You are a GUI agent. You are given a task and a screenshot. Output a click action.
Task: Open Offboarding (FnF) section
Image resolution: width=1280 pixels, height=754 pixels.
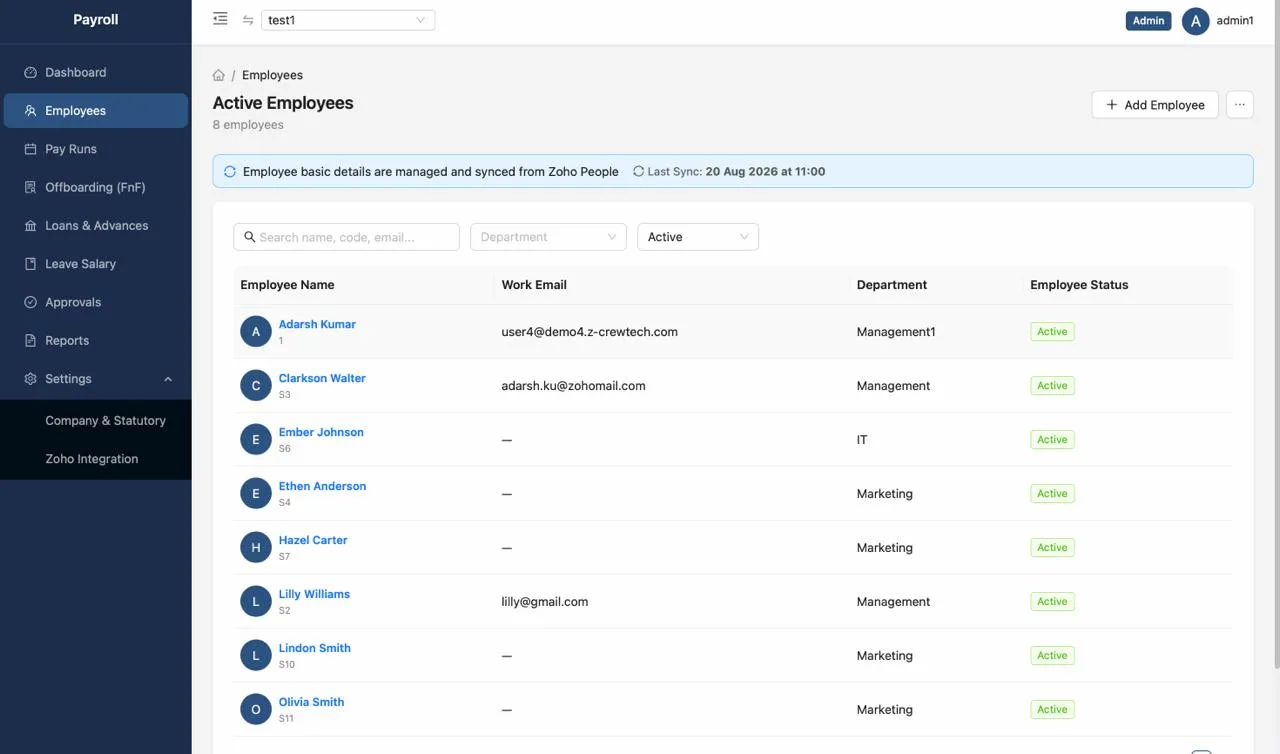(96, 187)
